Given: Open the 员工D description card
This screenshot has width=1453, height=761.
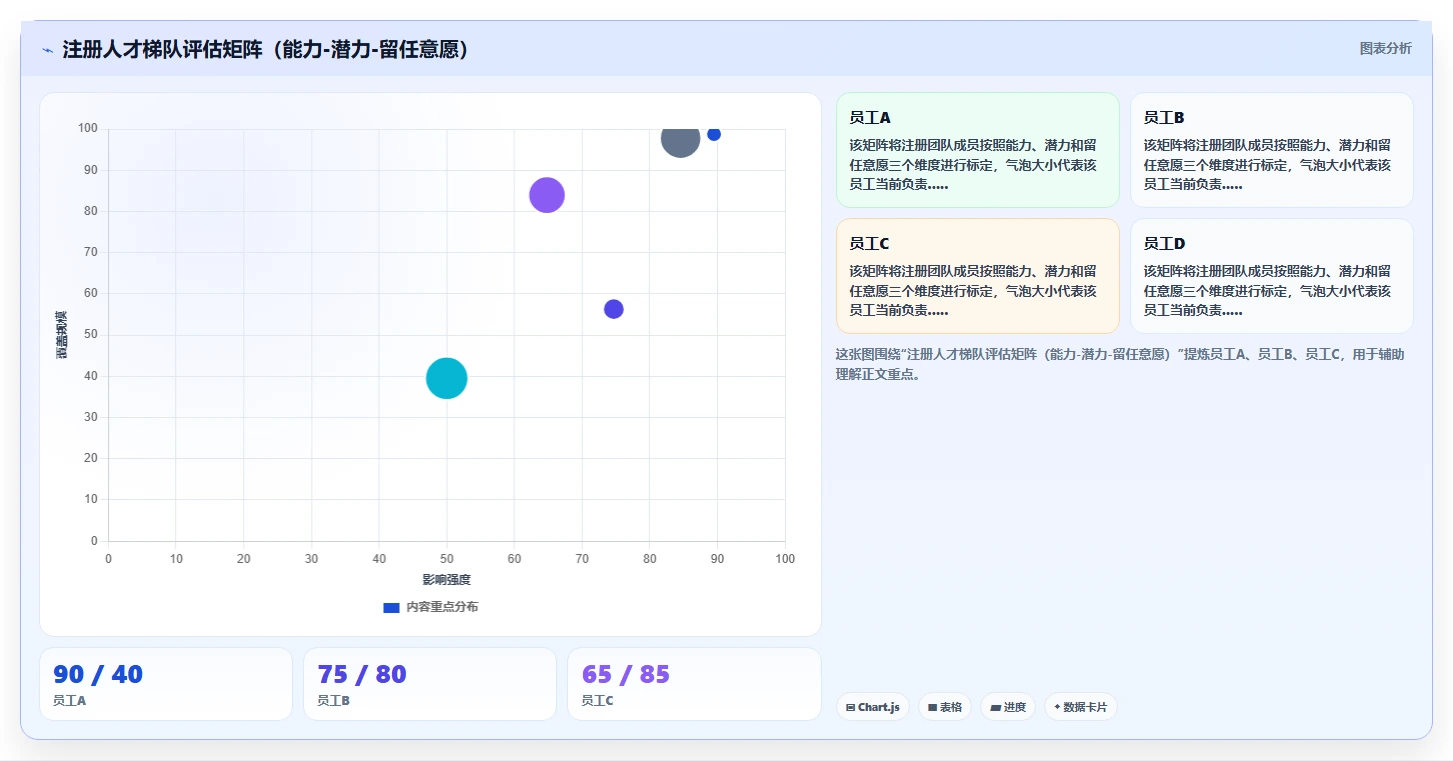Looking at the screenshot, I should pyautogui.click(x=1271, y=276).
